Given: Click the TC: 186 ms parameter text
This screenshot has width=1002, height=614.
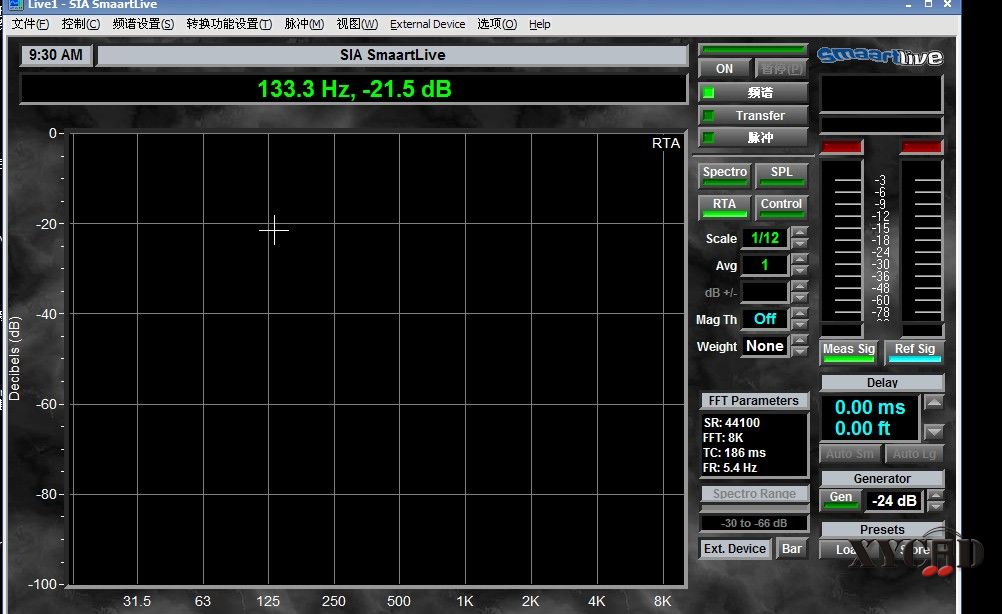Looking at the screenshot, I should click(734, 452).
